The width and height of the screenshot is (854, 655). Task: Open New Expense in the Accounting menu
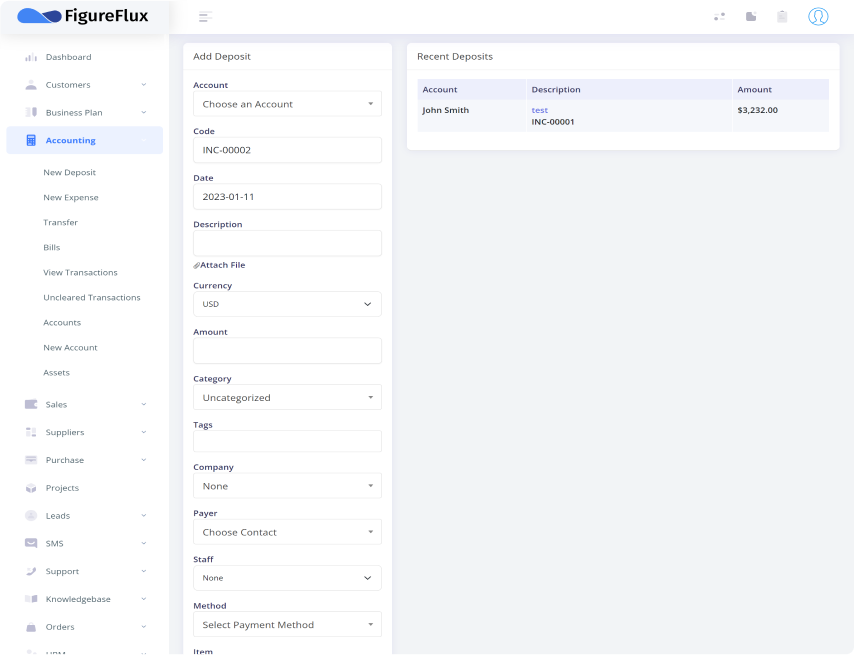(x=71, y=197)
